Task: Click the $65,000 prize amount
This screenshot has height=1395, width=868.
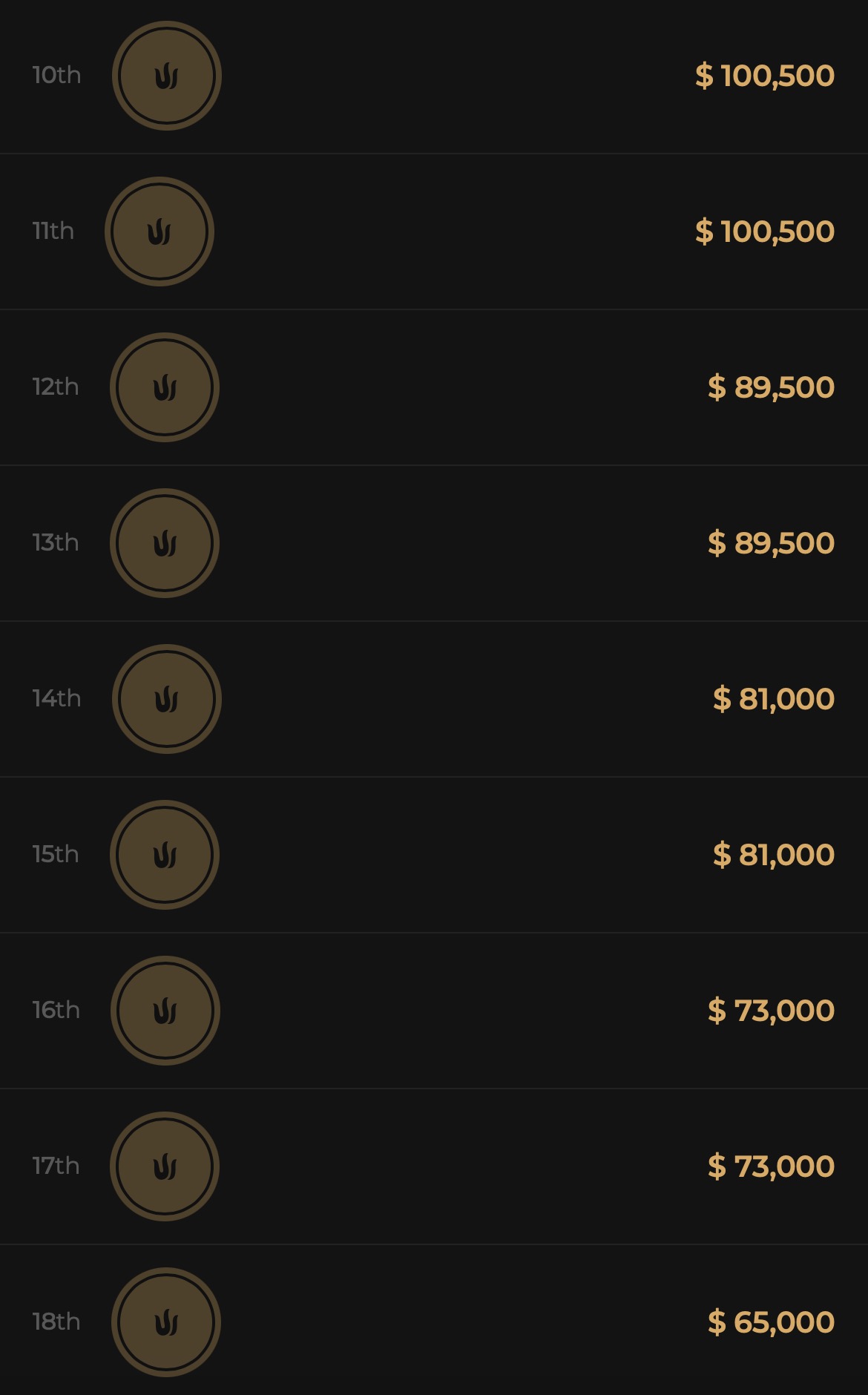Action: [x=771, y=1322]
